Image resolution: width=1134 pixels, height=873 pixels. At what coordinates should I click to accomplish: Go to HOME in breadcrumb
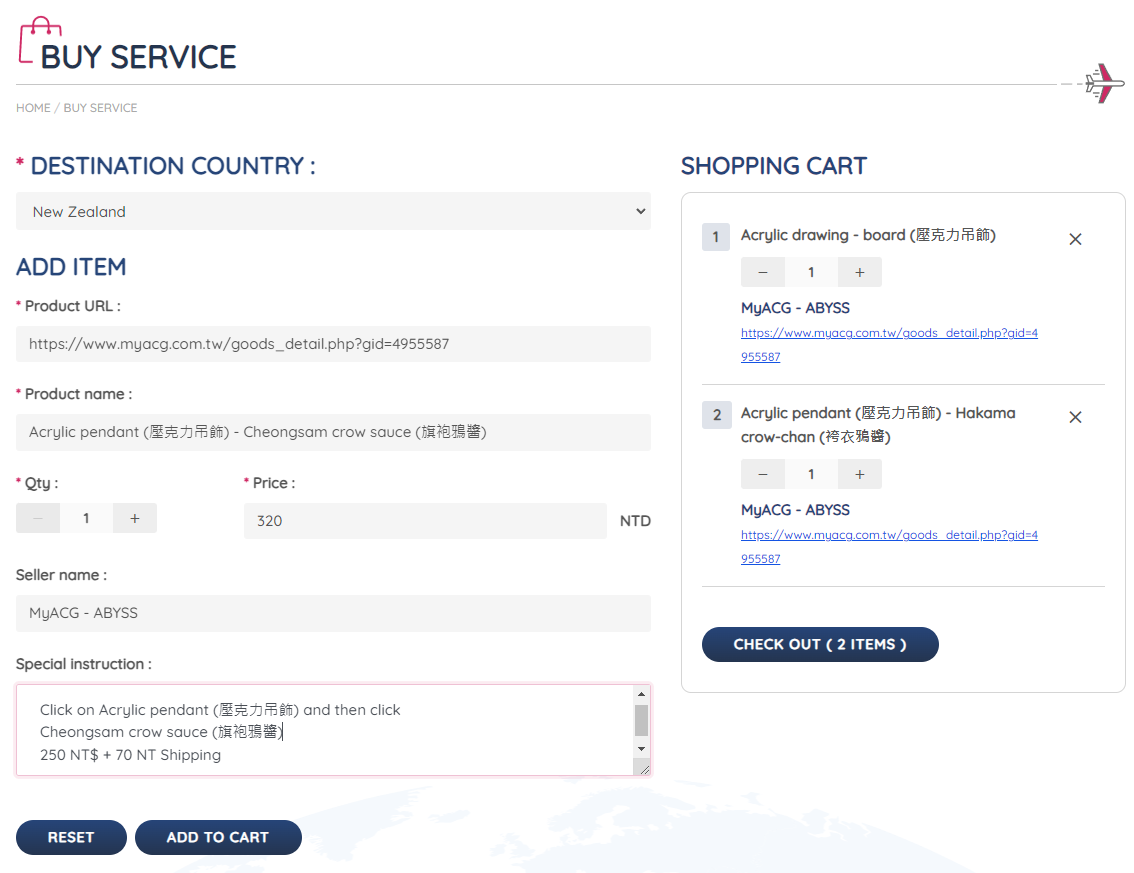[33, 108]
